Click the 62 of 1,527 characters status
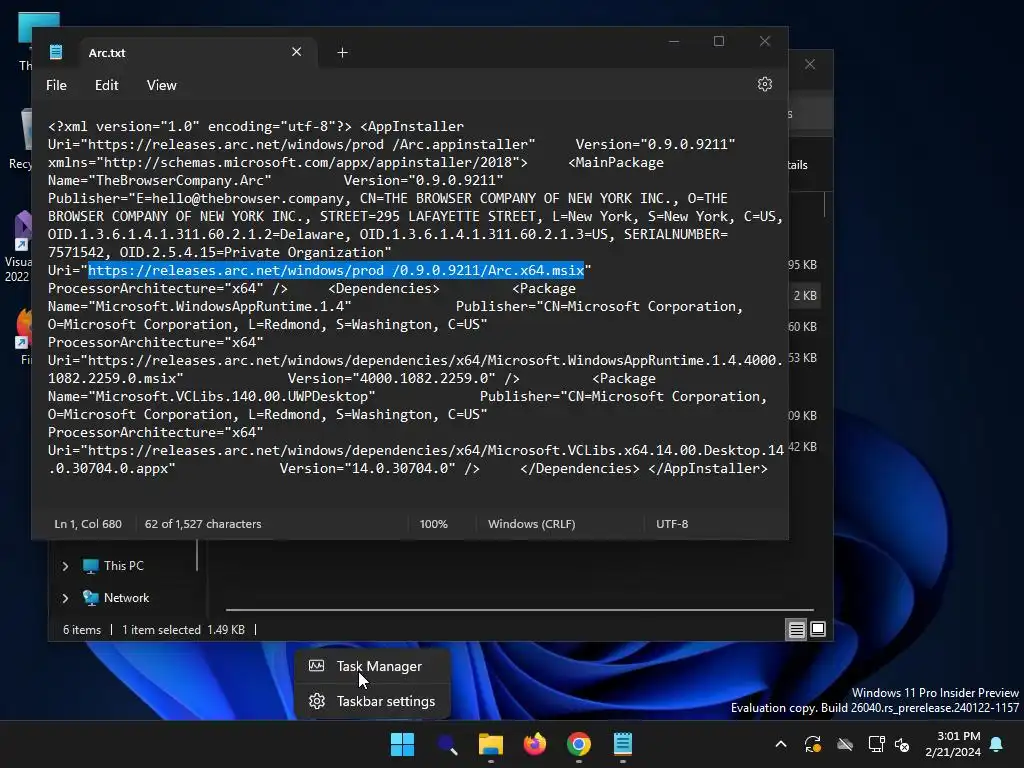The height and width of the screenshot is (768, 1024). 203,524
